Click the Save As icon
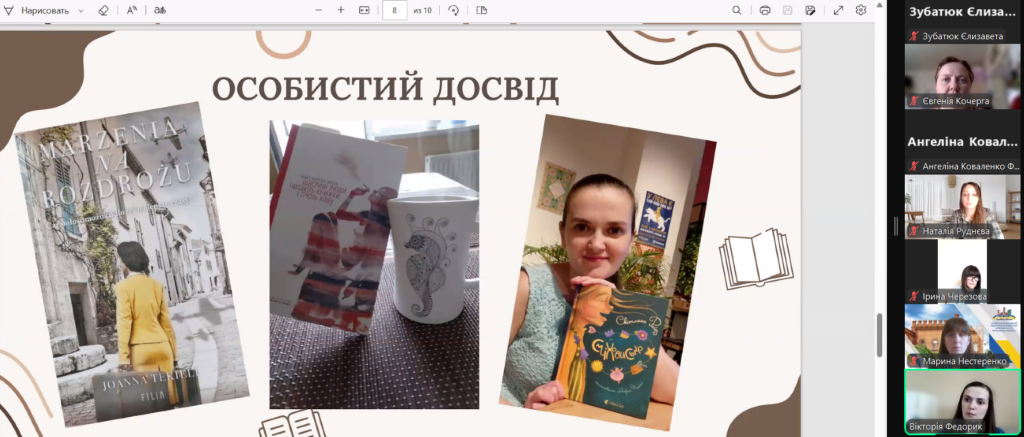The height and width of the screenshot is (437, 1024). (810, 10)
